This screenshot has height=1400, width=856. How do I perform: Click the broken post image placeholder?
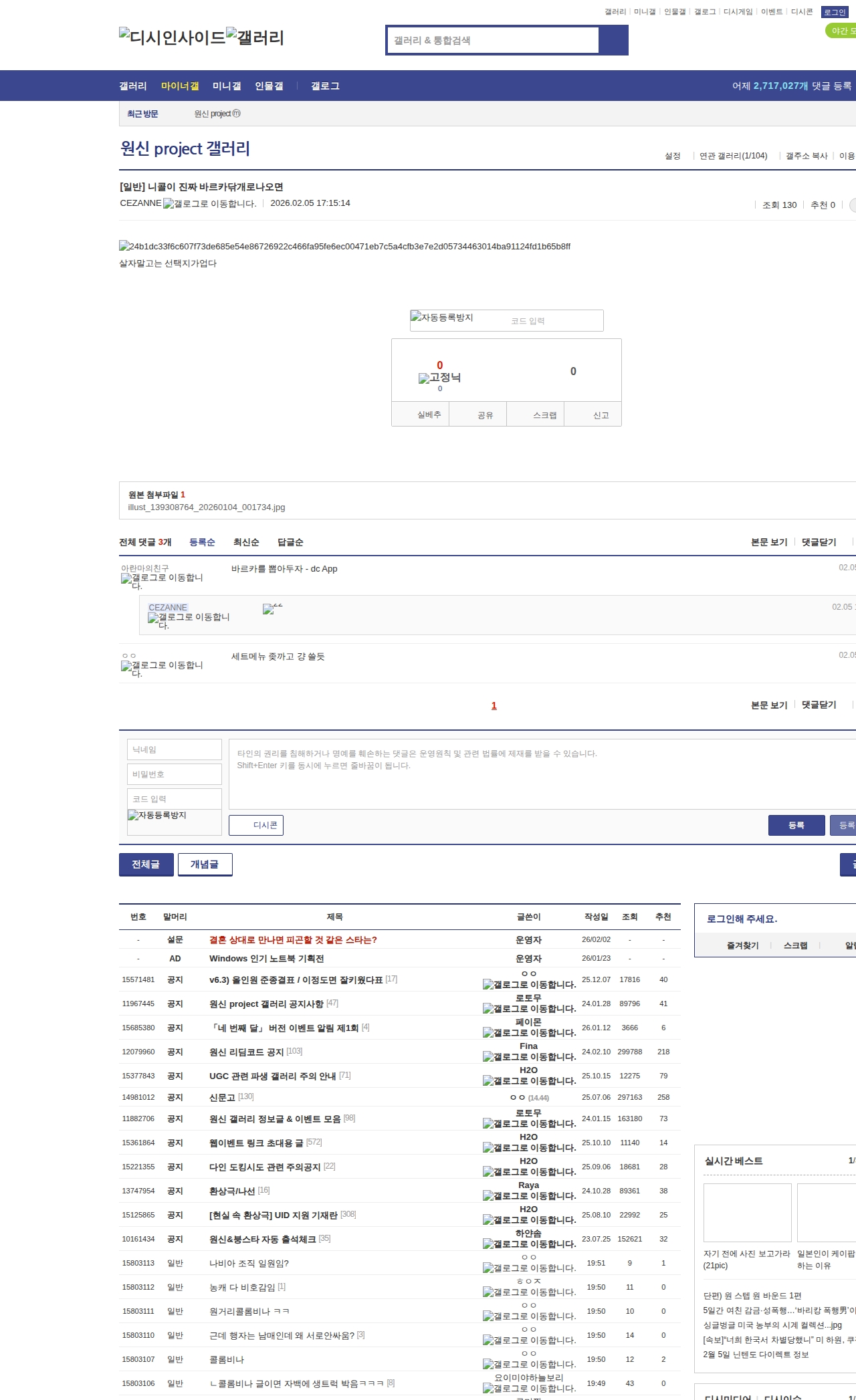(344, 246)
